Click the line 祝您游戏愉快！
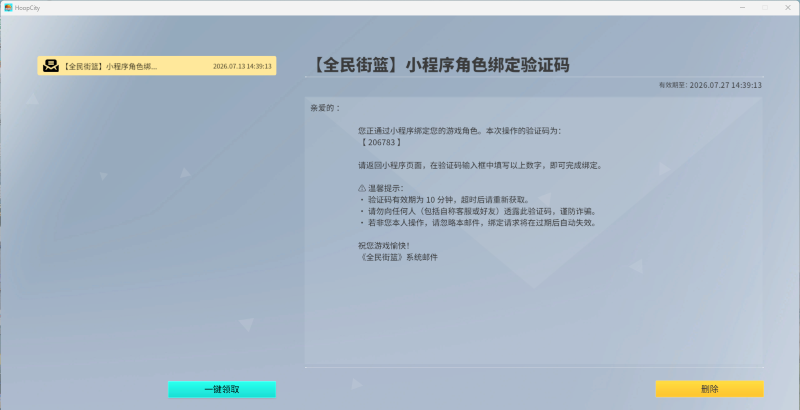Image resolution: width=800 pixels, height=410 pixels. click(384, 245)
